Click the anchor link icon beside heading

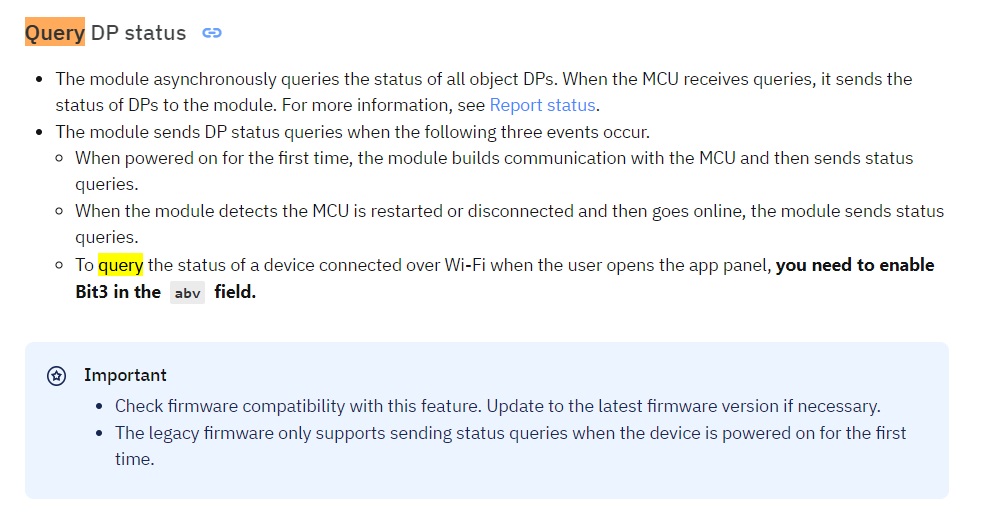click(x=212, y=33)
